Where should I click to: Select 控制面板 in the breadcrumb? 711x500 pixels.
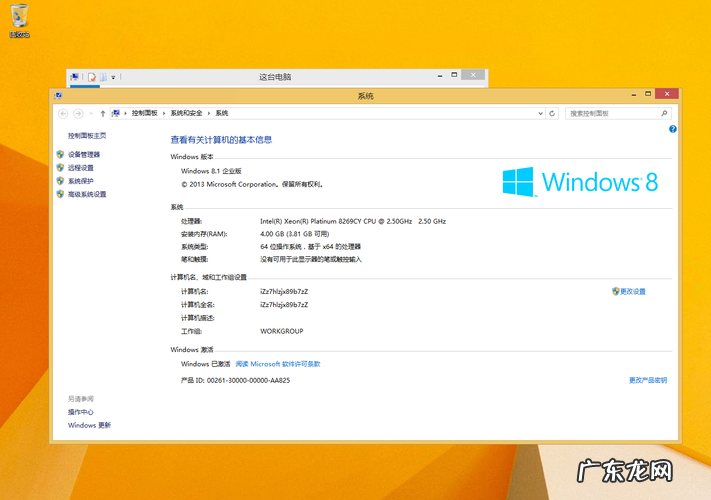144,113
